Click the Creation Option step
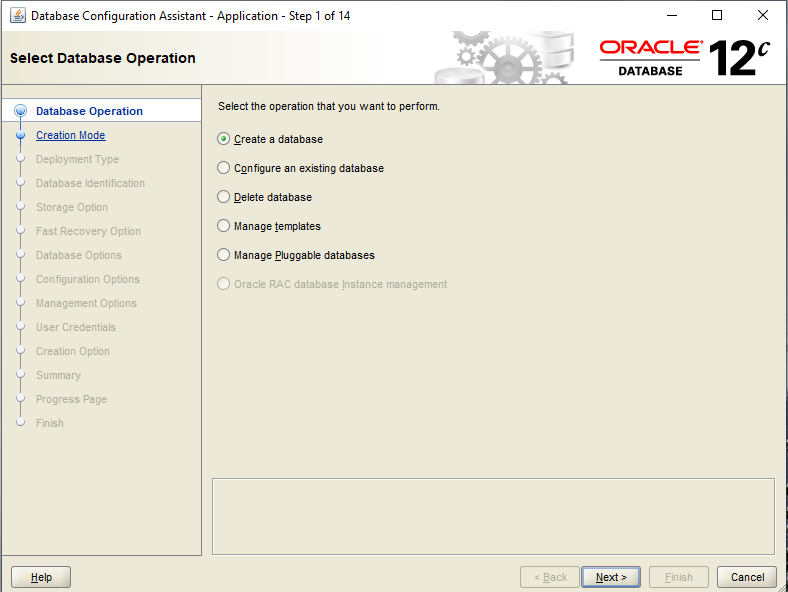This screenshot has width=788, height=592. point(73,351)
